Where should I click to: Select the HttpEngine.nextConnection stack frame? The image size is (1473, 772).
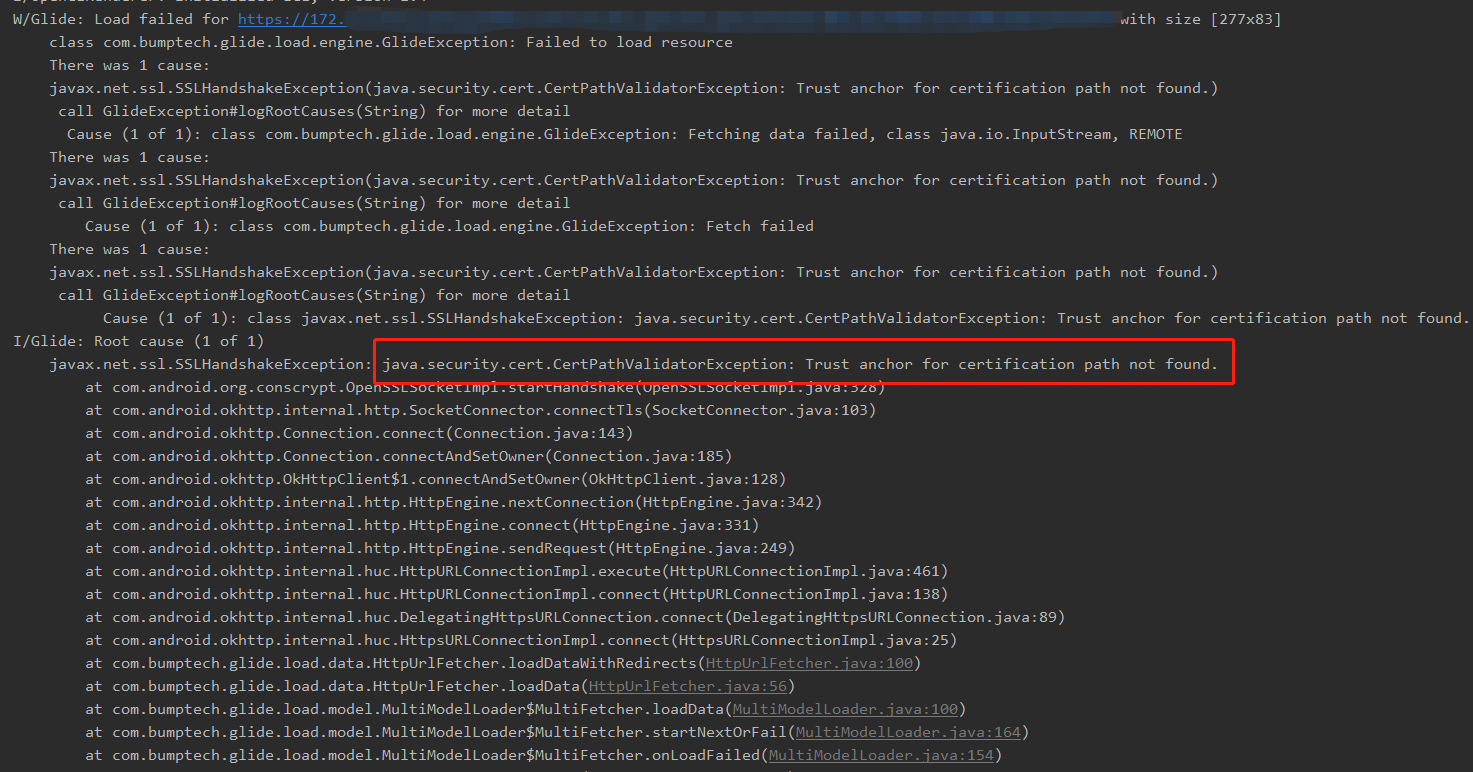click(x=453, y=502)
